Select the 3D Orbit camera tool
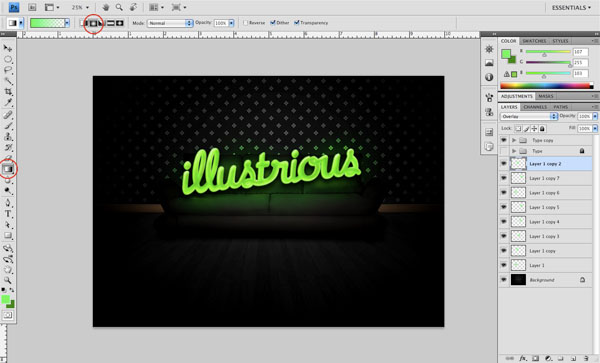This screenshot has height=363, width=600. pos(8,259)
